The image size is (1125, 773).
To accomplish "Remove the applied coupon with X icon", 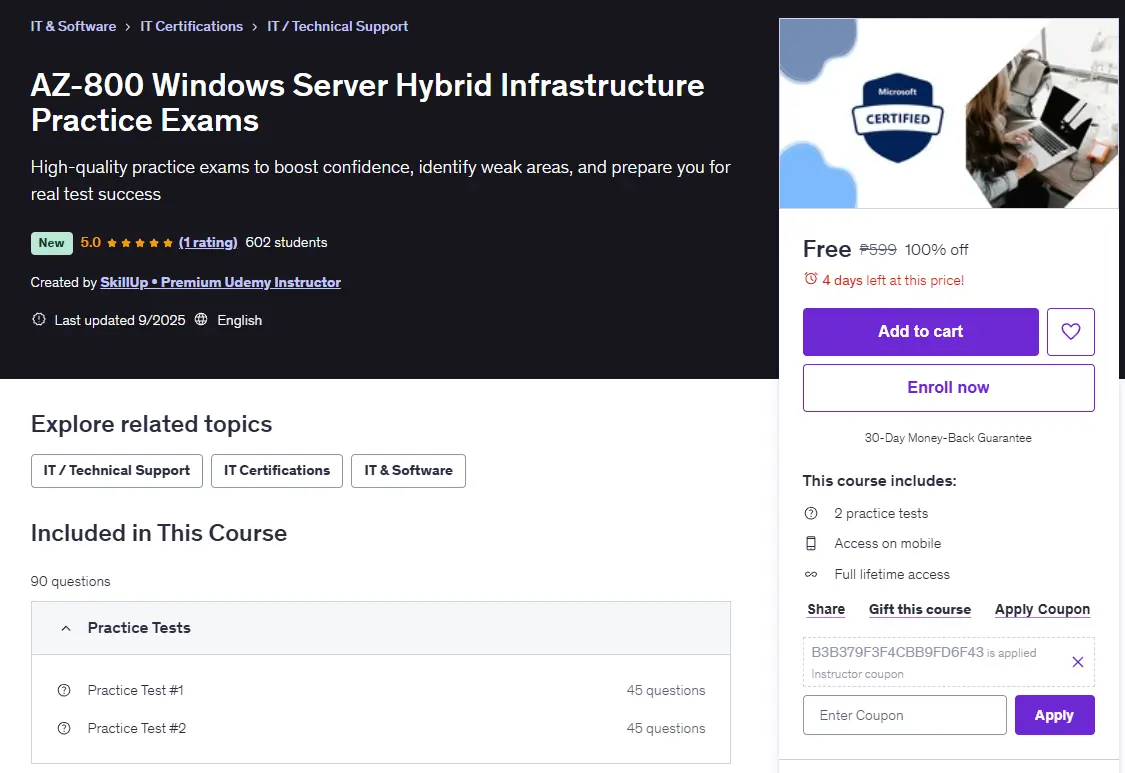I will point(1078,662).
